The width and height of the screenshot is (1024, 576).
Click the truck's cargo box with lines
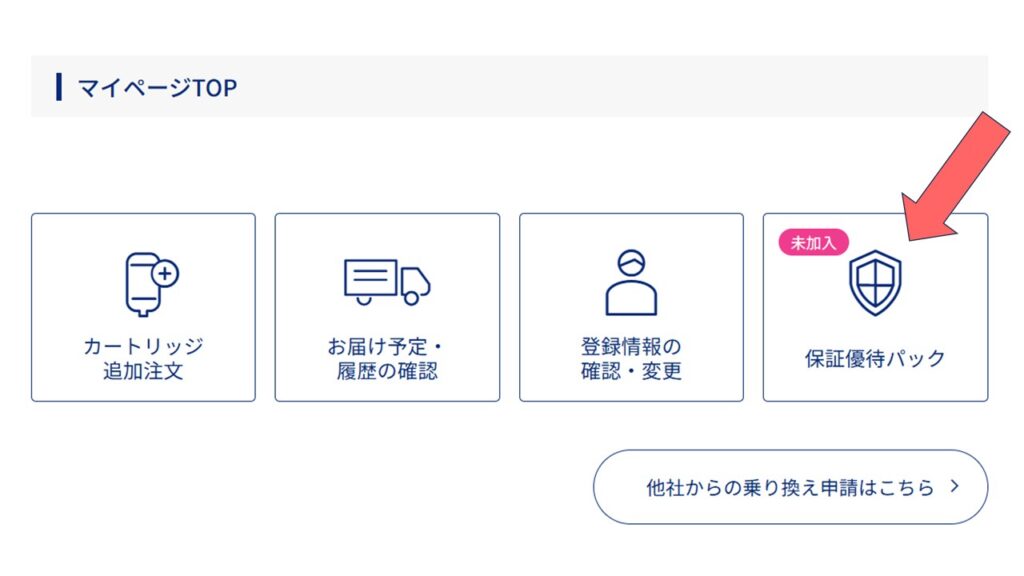coord(370,277)
